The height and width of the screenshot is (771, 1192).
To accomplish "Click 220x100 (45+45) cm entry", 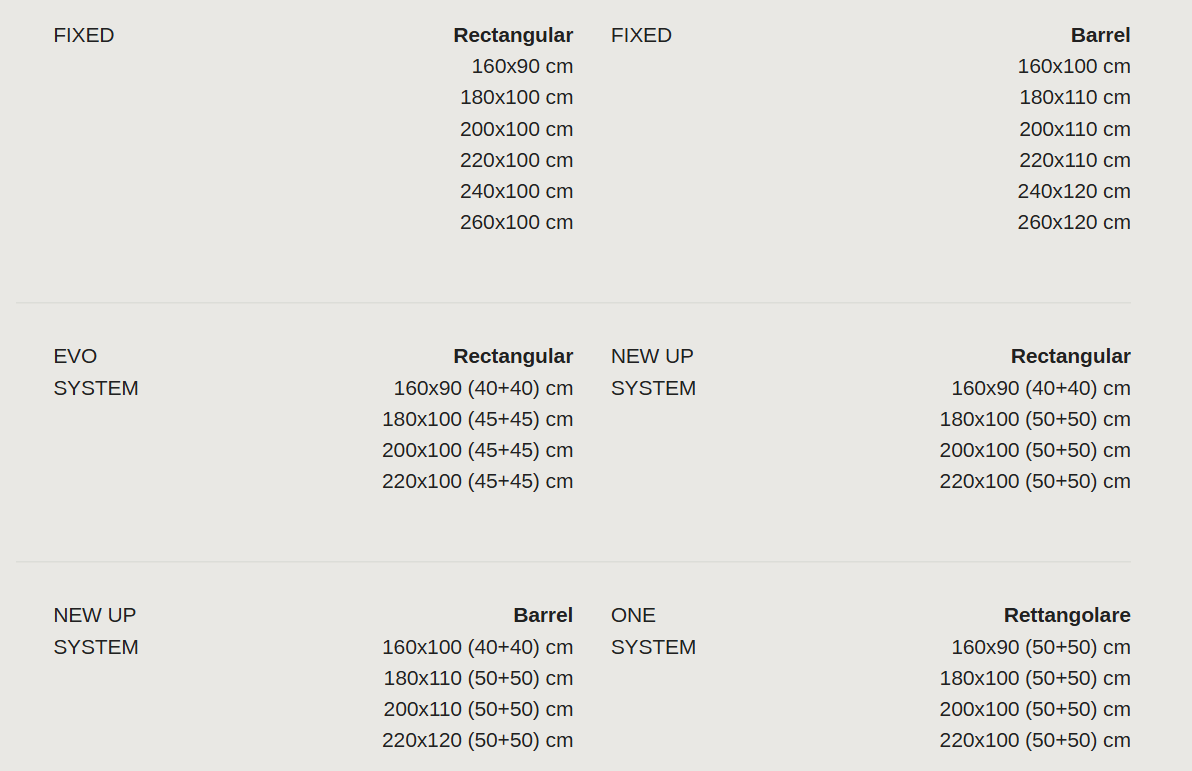I will (x=477, y=481).
